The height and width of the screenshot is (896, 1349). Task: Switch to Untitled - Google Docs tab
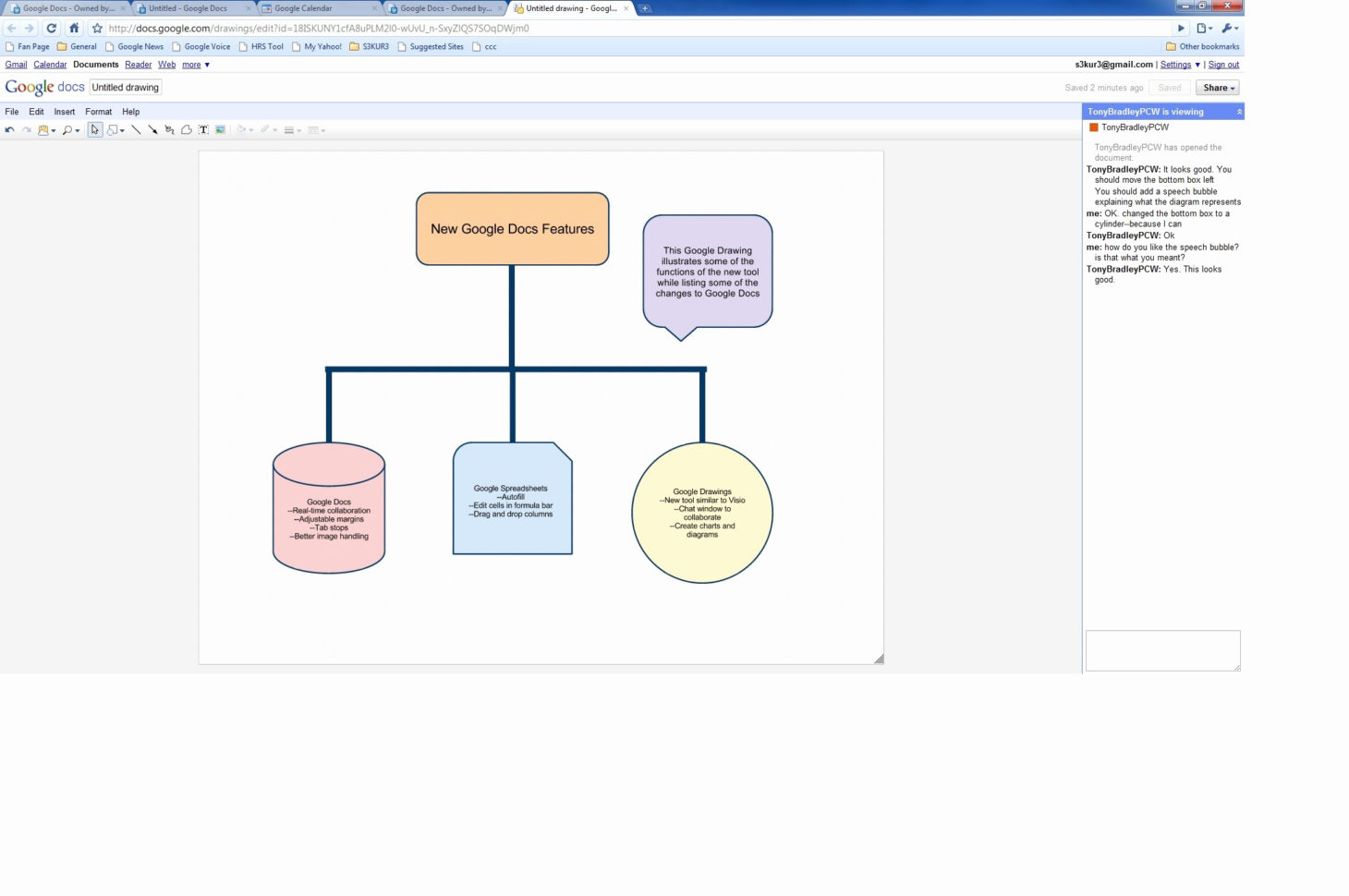point(192,8)
